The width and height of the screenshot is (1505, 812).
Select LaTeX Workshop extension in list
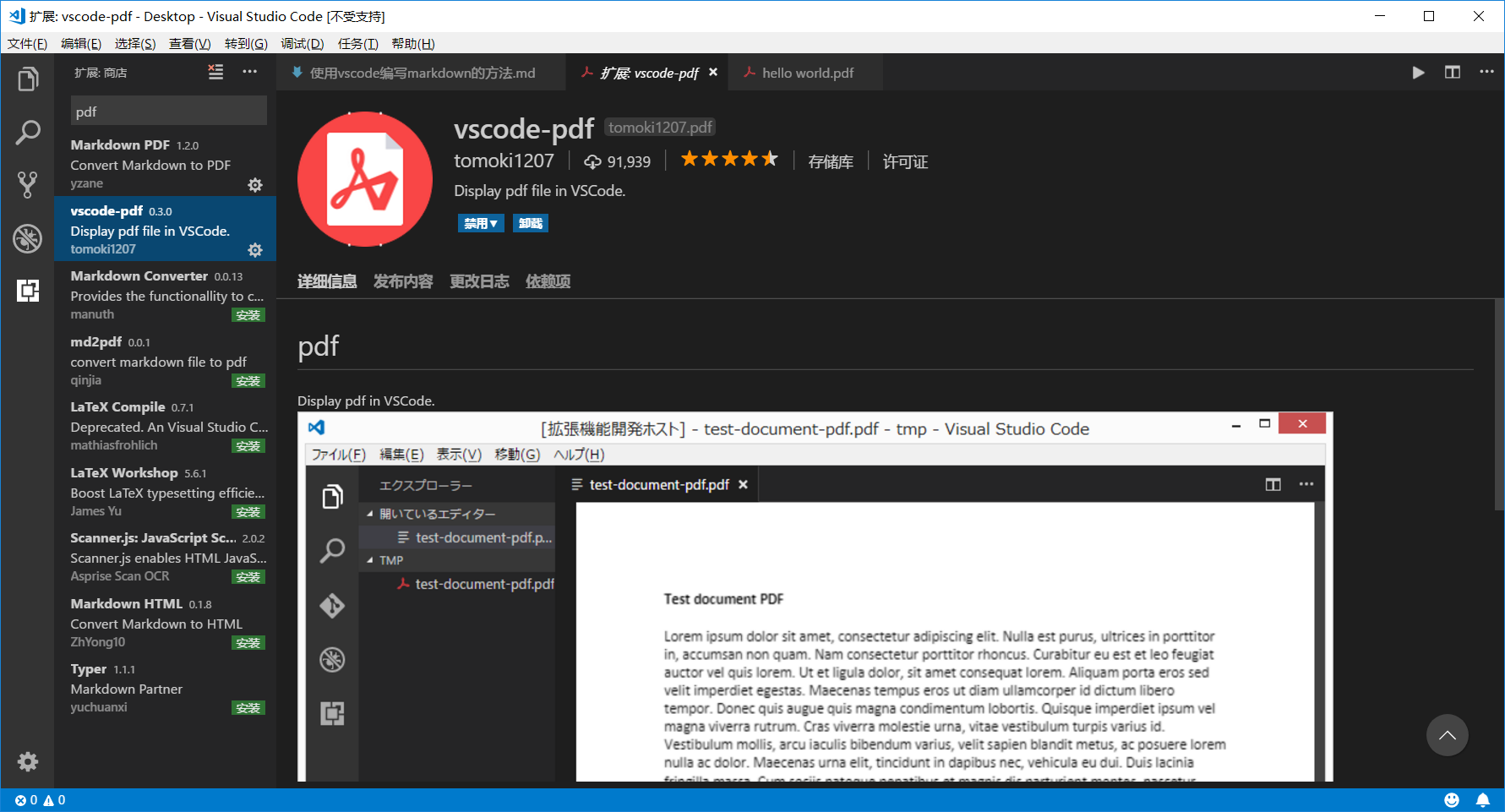click(x=166, y=491)
